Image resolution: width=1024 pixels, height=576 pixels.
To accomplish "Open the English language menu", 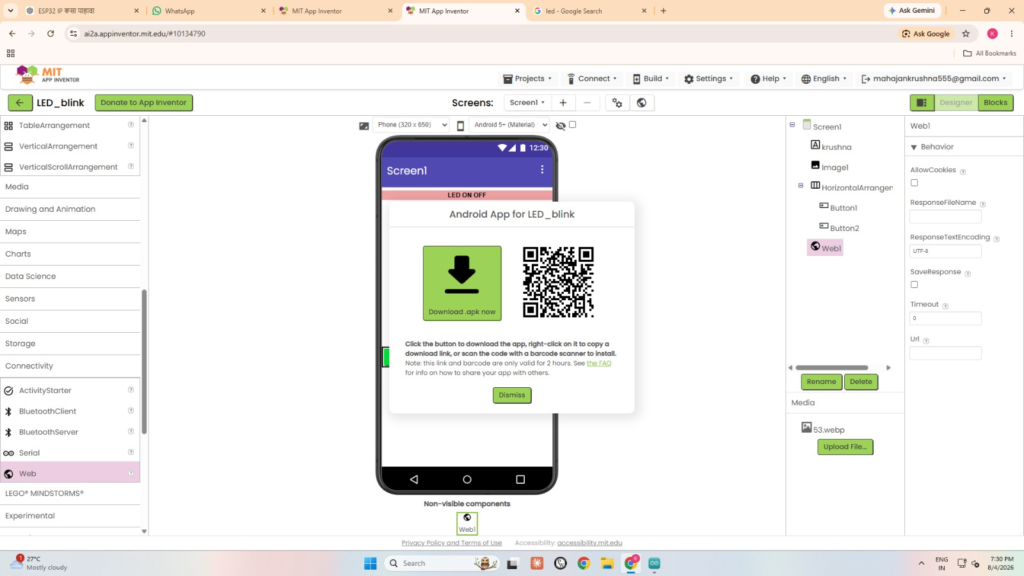I will coord(824,78).
